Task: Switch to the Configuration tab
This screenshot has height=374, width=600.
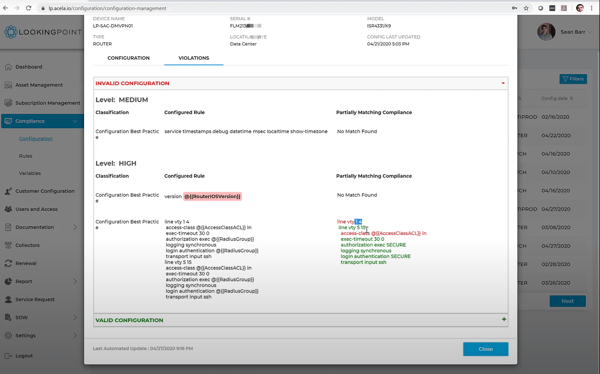Action: tap(129, 58)
